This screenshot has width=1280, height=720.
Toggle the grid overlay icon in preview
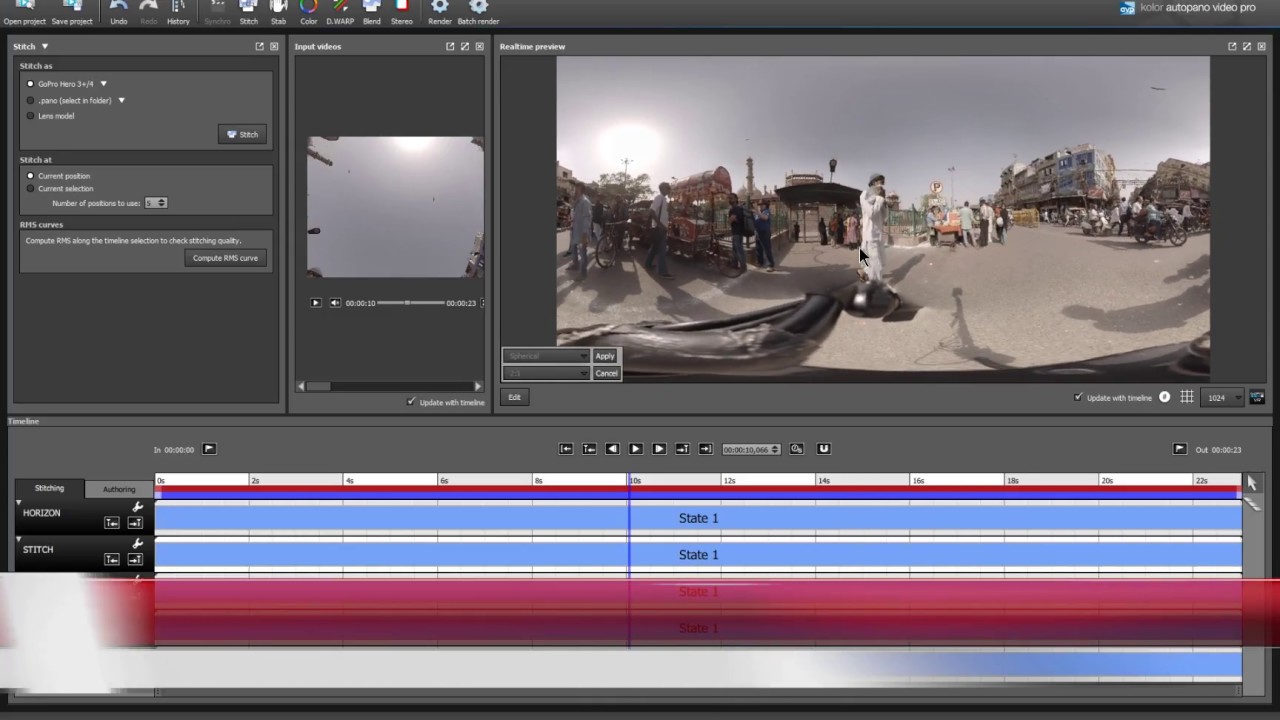1187,397
